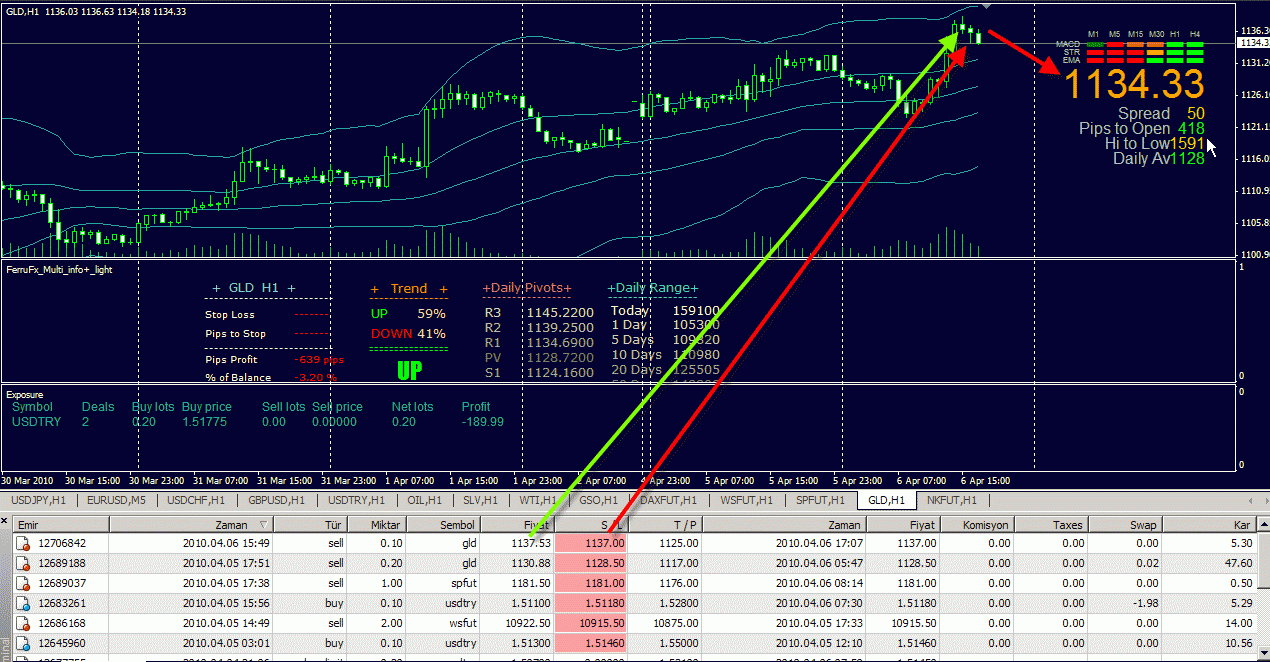
Task: Click the chart shift triangle marker at chart top
Action: 988,6
